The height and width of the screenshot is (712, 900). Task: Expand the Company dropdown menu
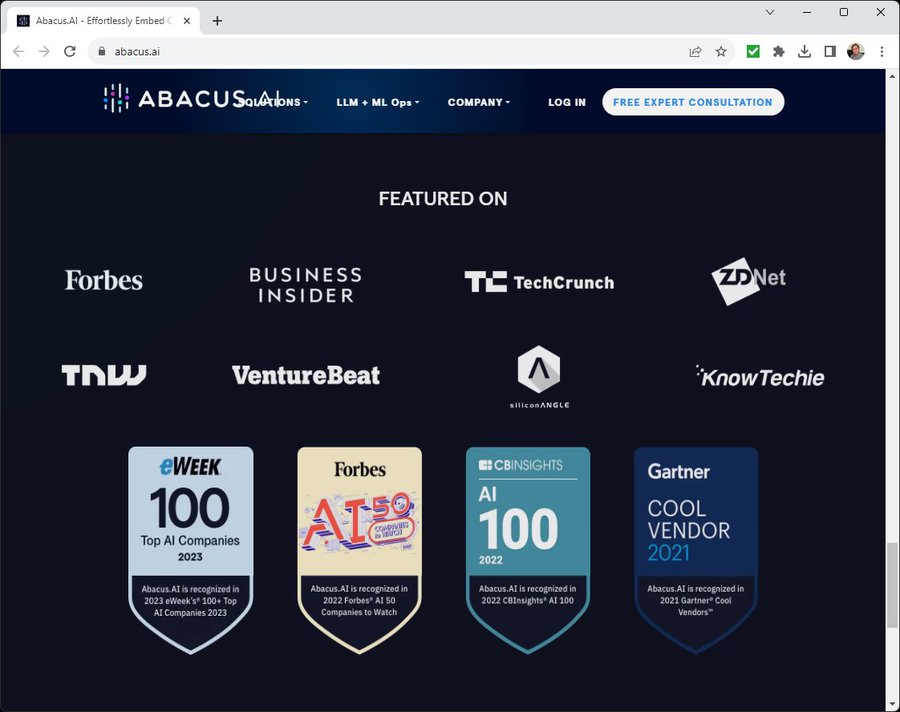479,102
